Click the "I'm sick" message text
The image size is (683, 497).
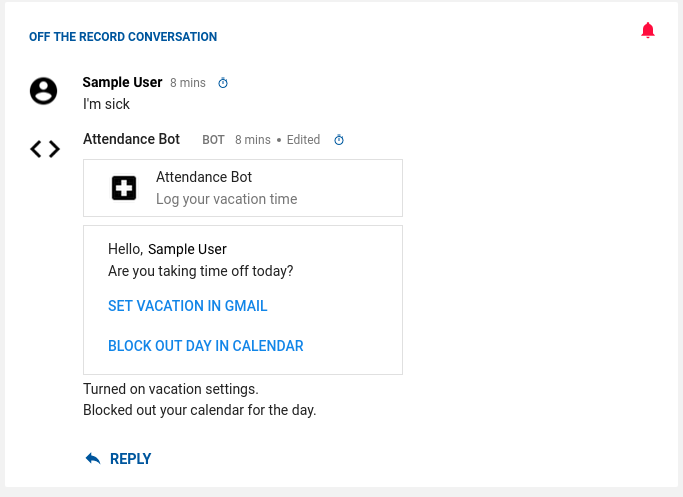pyautogui.click(x=106, y=103)
